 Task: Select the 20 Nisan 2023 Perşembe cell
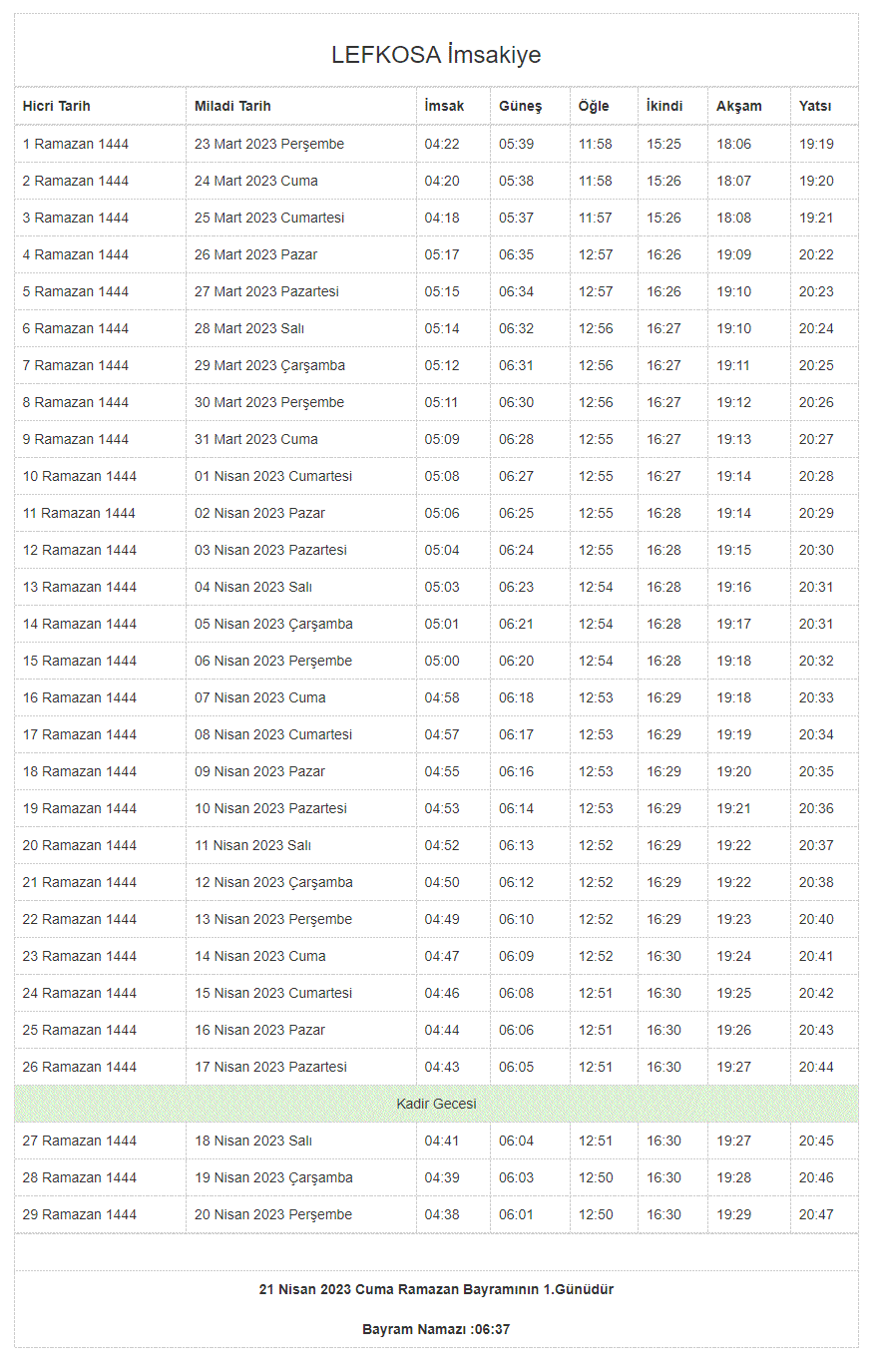tap(273, 1214)
